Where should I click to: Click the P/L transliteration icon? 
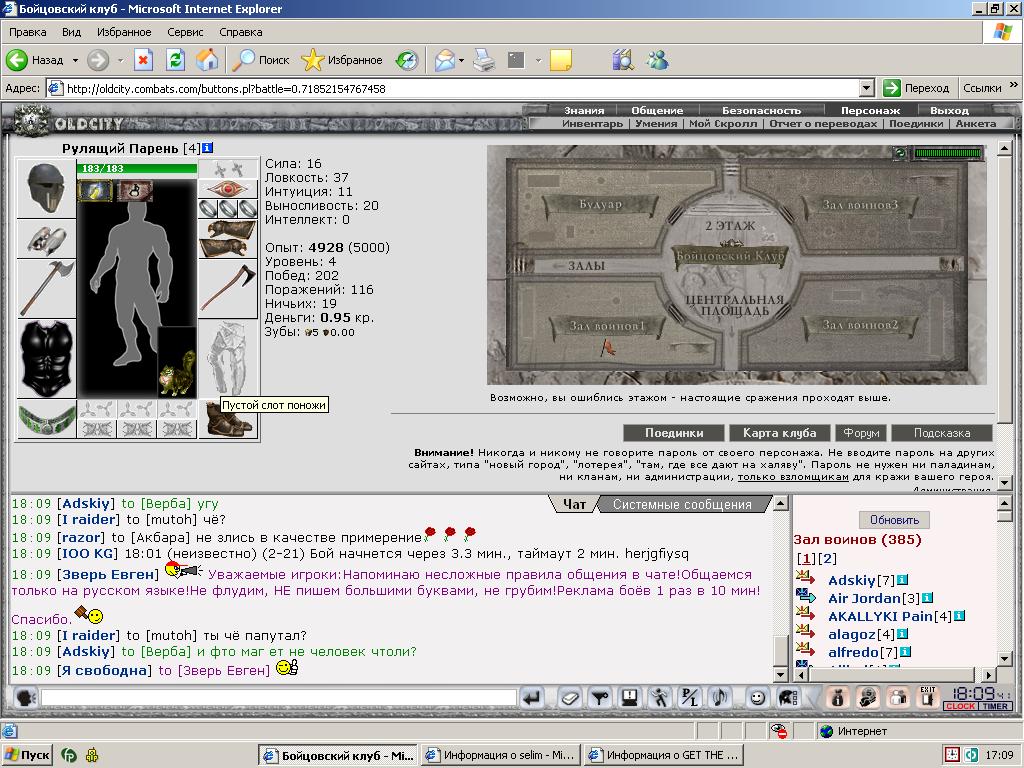[x=690, y=698]
